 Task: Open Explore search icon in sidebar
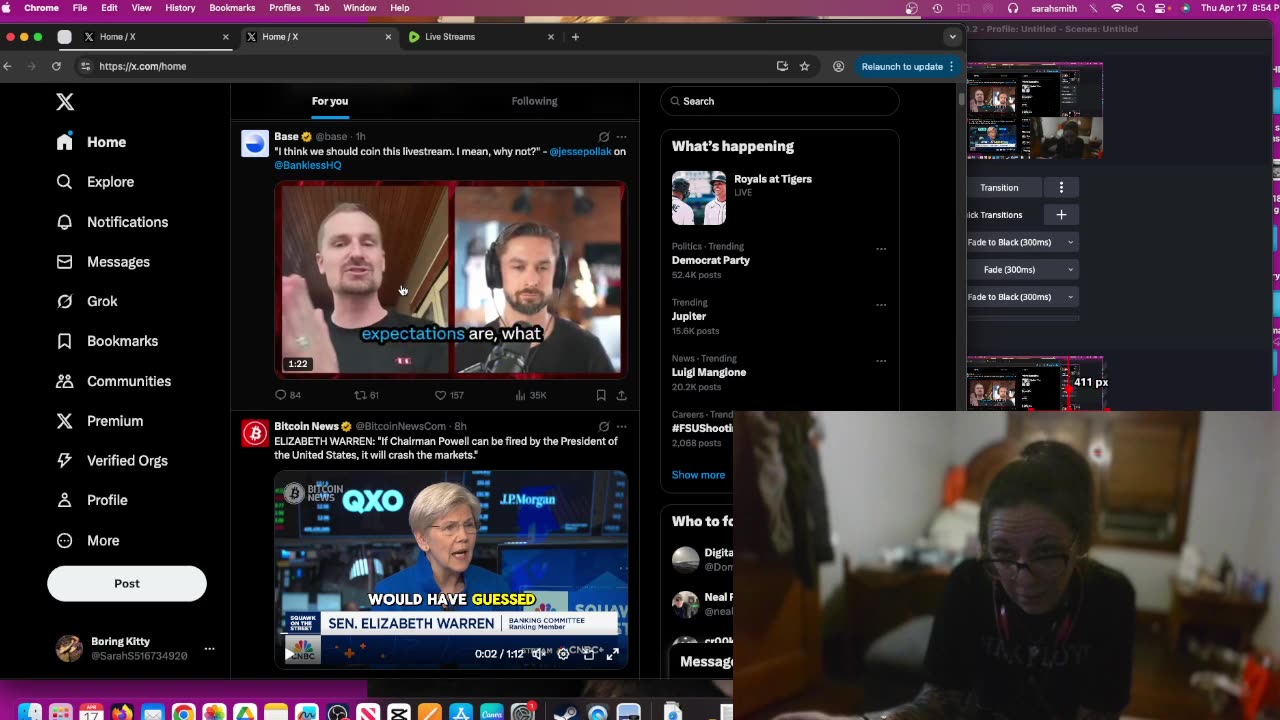click(x=65, y=182)
